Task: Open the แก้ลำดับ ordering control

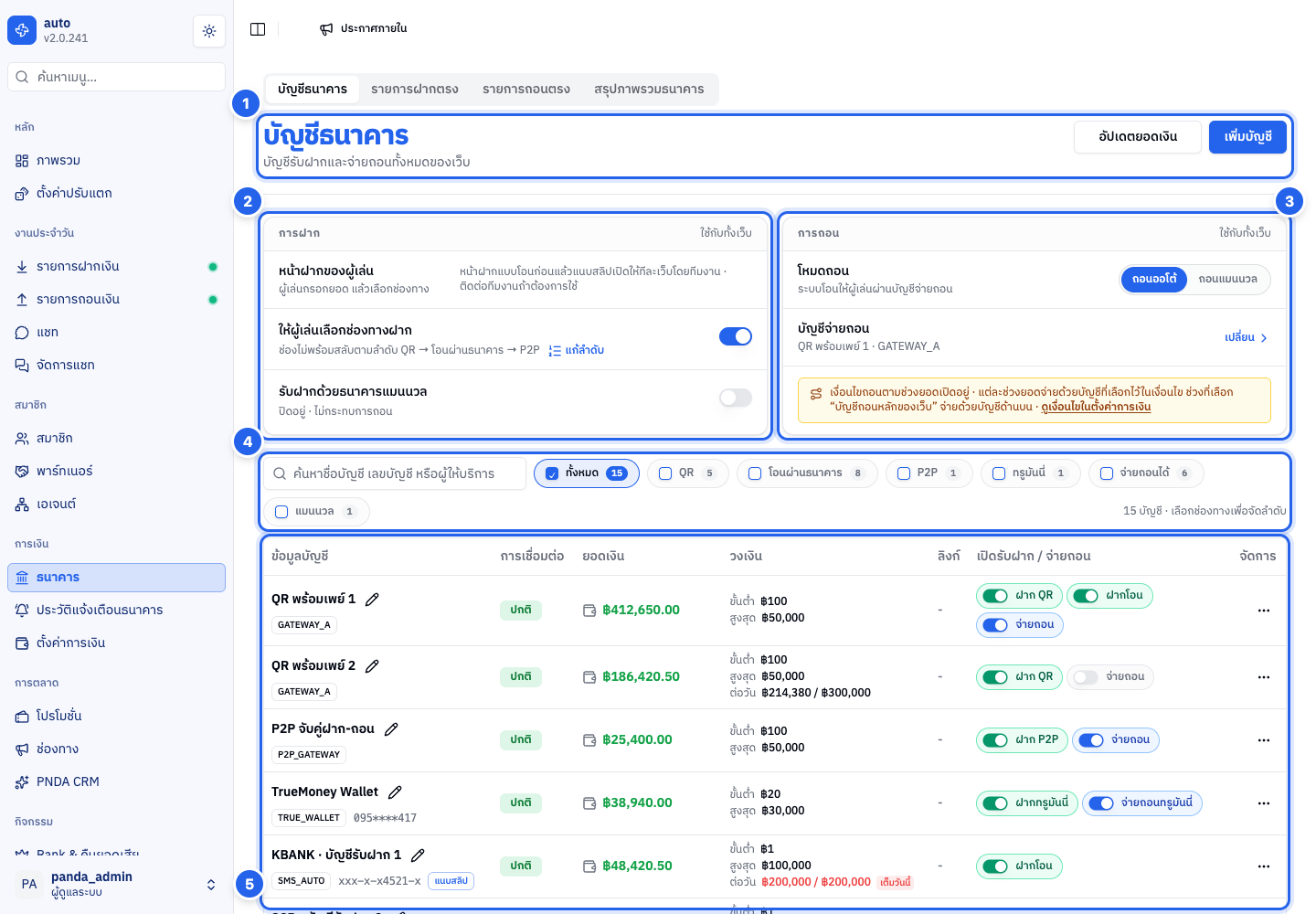Action: [577, 350]
